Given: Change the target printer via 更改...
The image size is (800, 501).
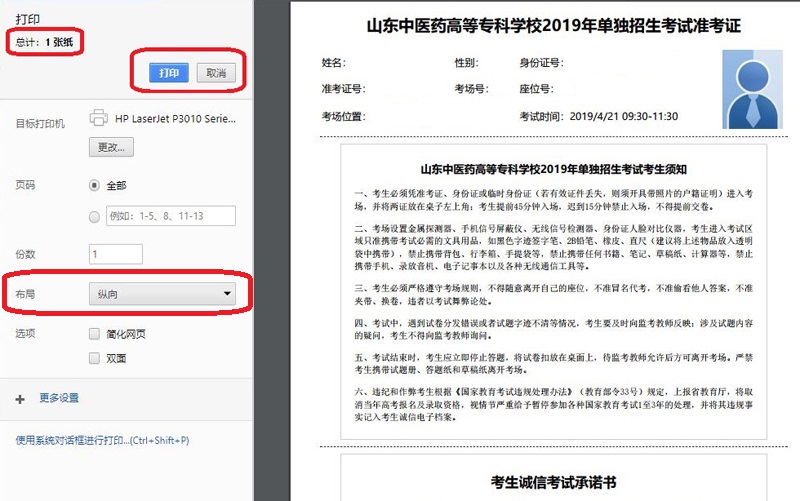Looking at the screenshot, I should click(111, 147).
